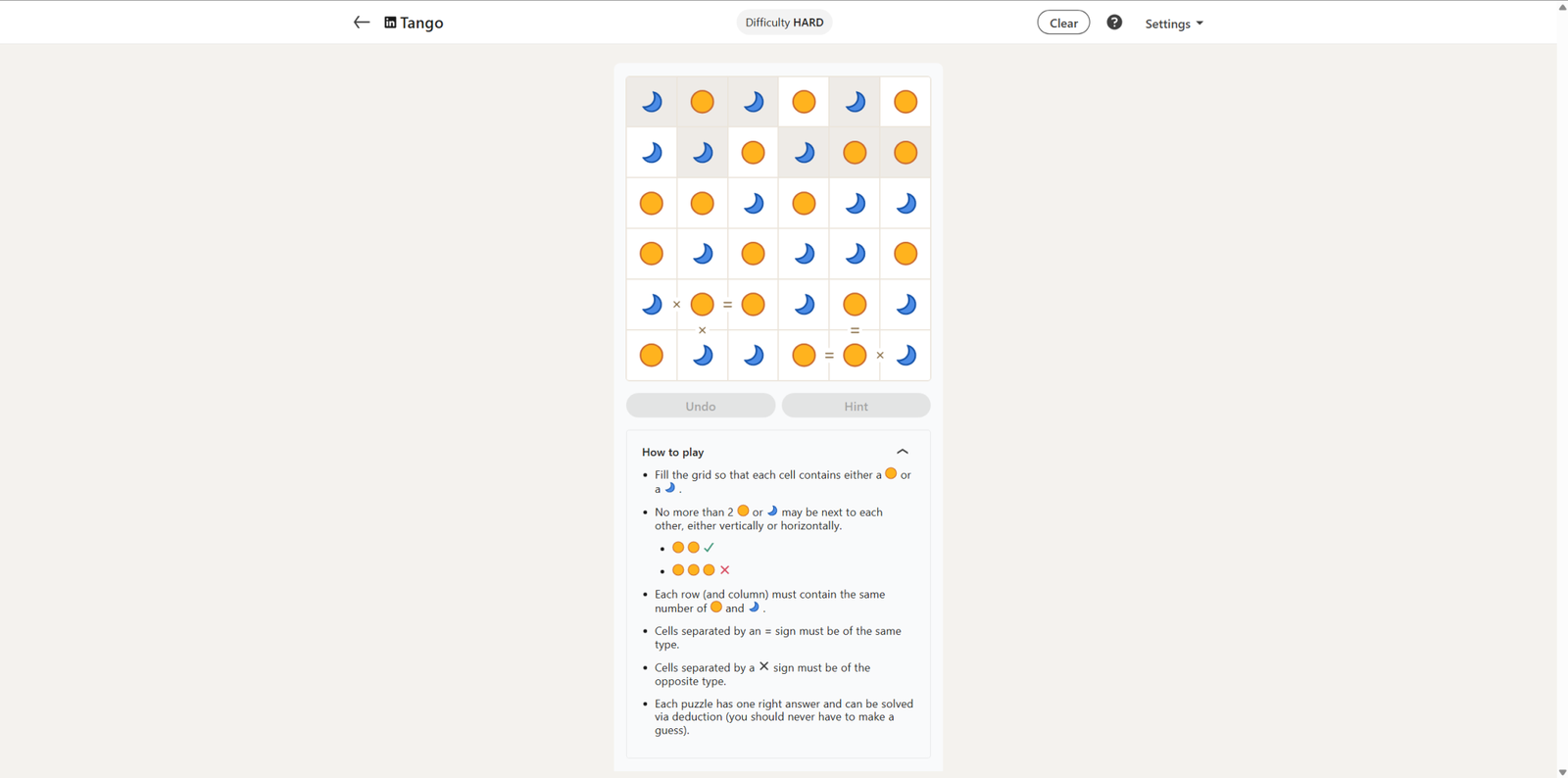
Task: Open the help question mark icon
Action: pos(1114,23)
